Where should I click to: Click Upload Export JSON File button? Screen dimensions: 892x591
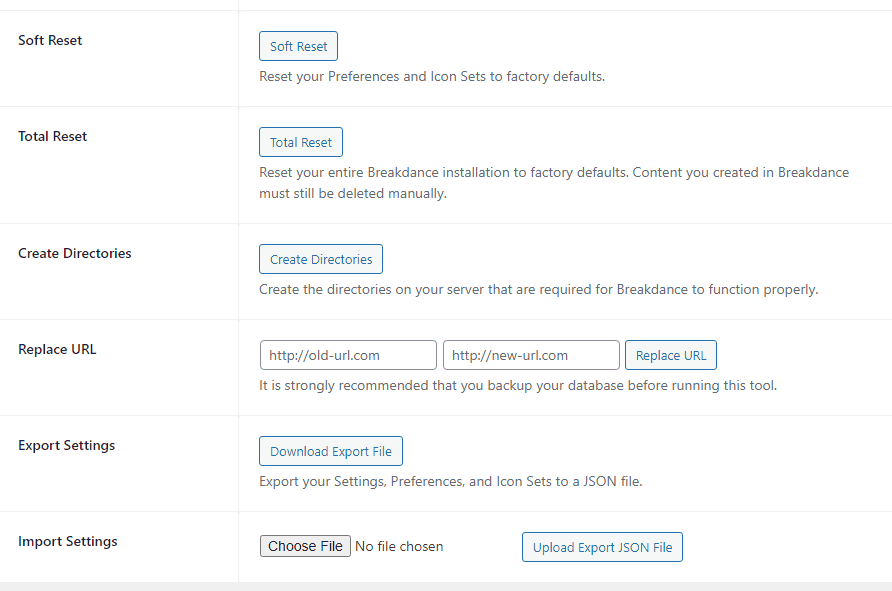point(602,547)
